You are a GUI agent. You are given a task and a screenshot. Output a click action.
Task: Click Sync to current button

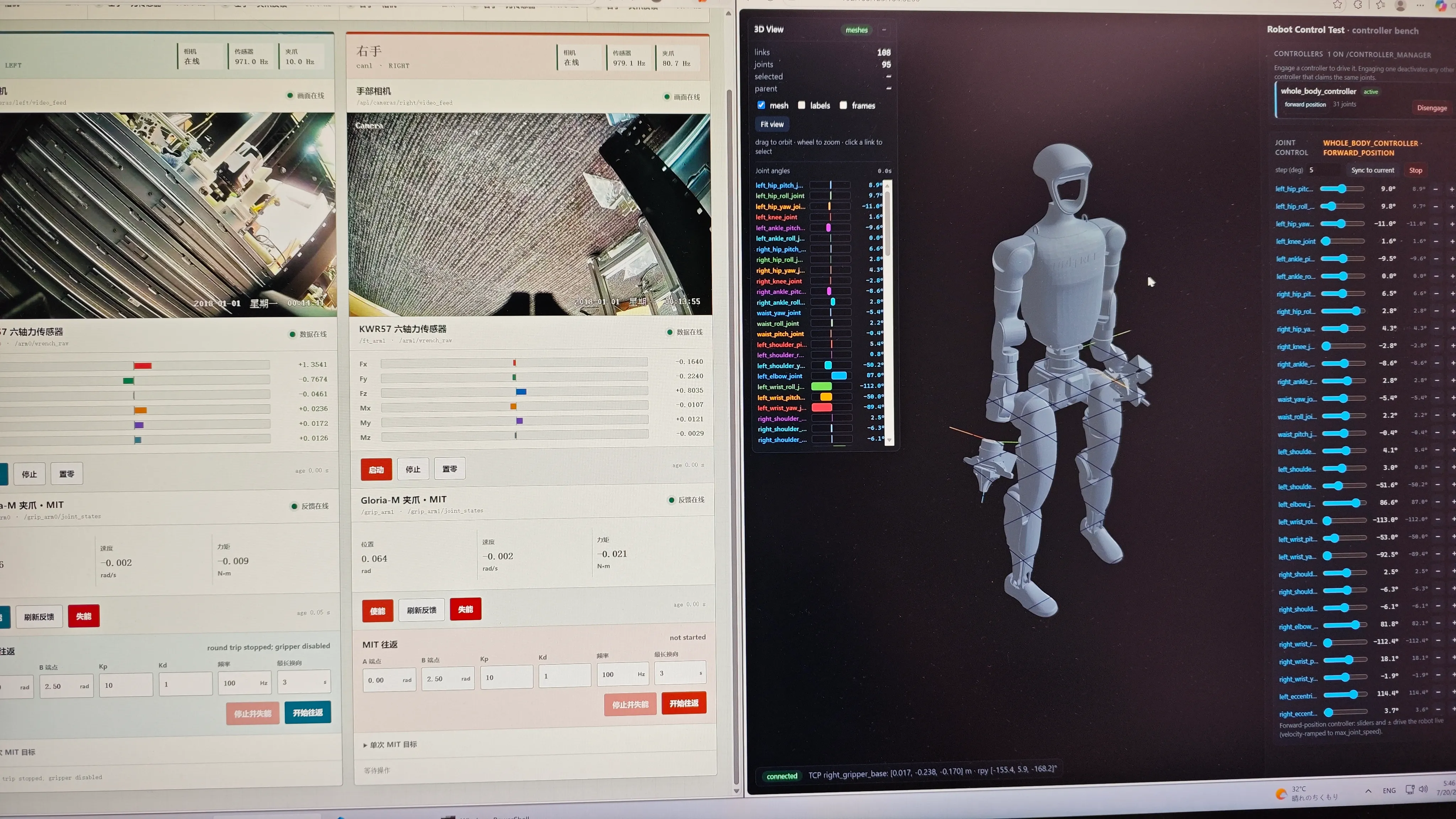pos(1372,170)
